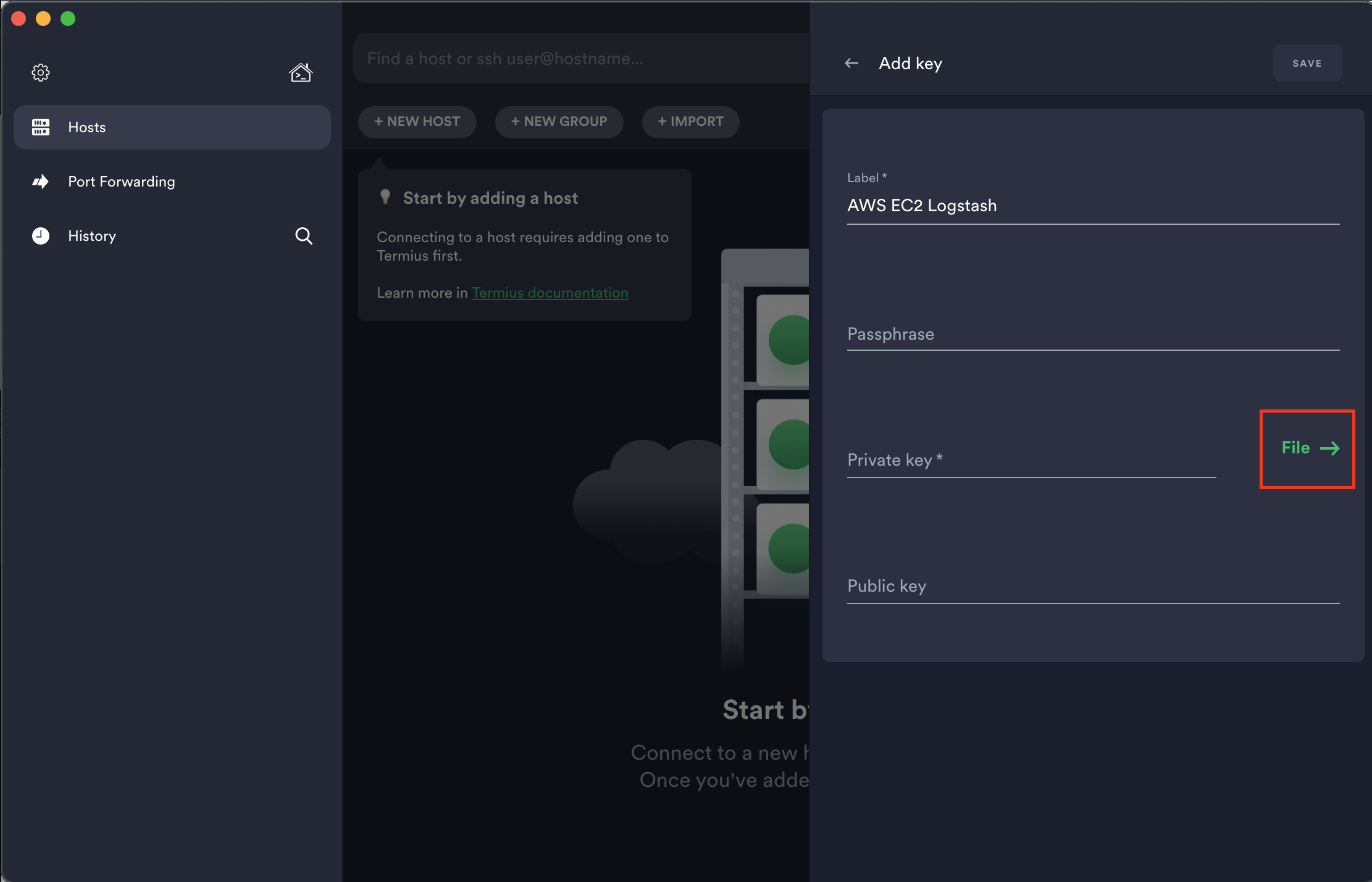Click the New Group button

[559, 122]
